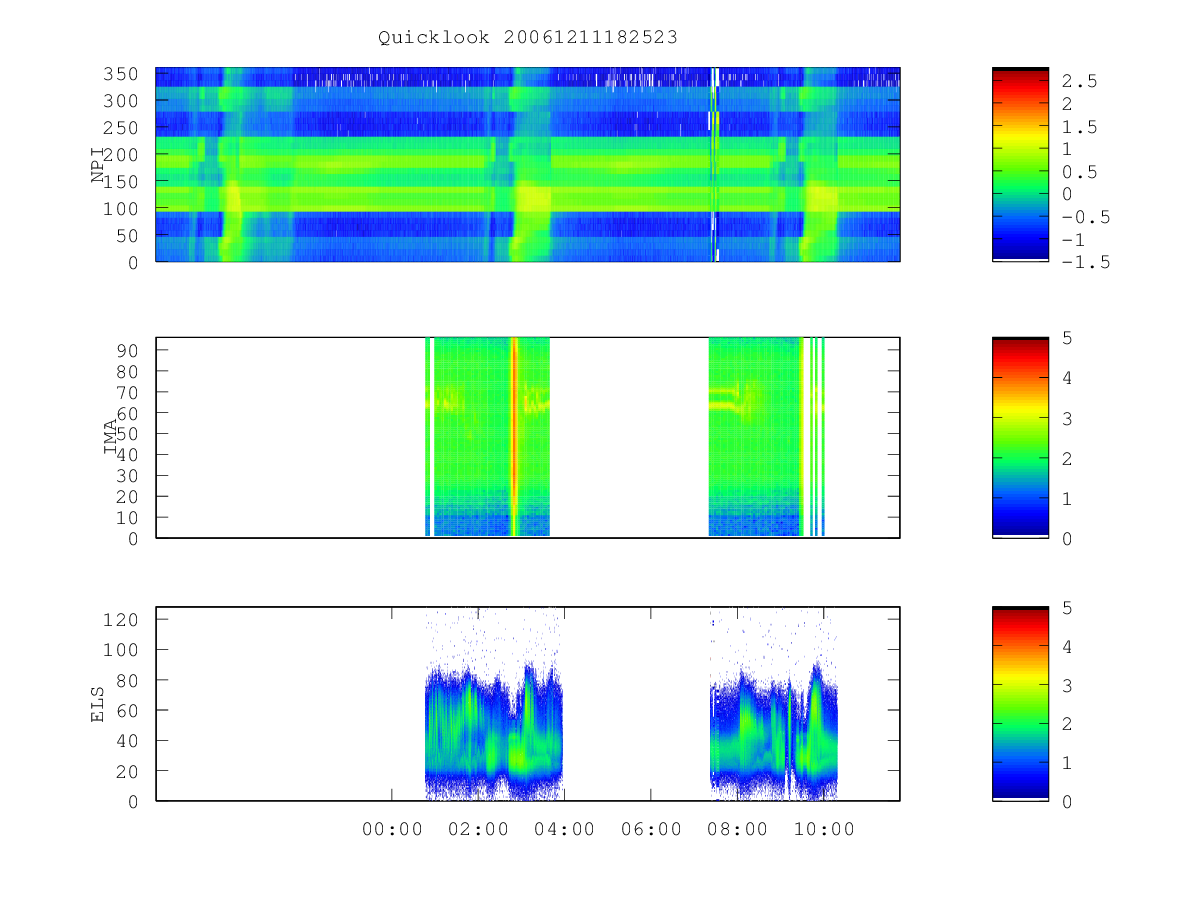Click the 120 tick label on ELS axis
The image size is (1200, 900).
coord(122,619)
